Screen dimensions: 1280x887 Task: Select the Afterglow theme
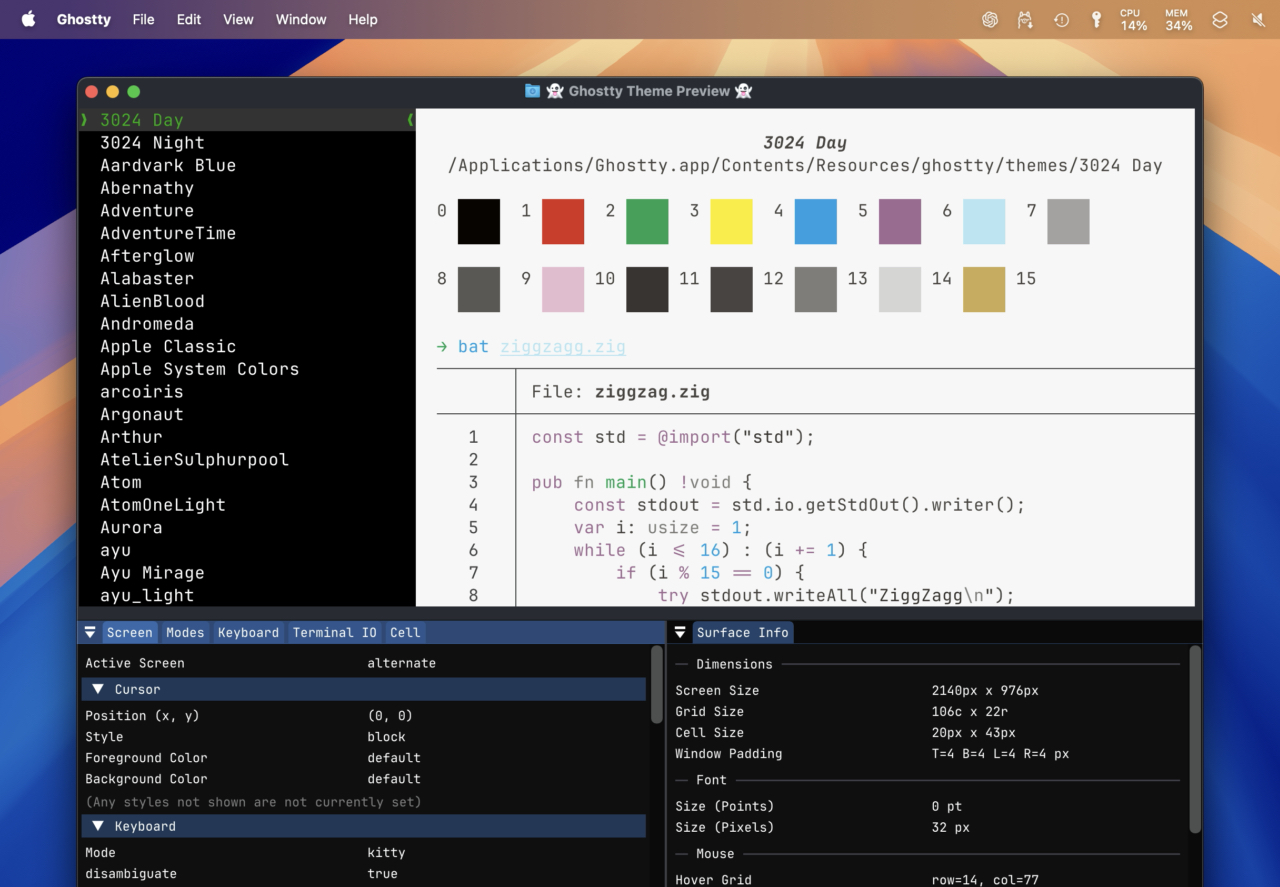point(147,256)
